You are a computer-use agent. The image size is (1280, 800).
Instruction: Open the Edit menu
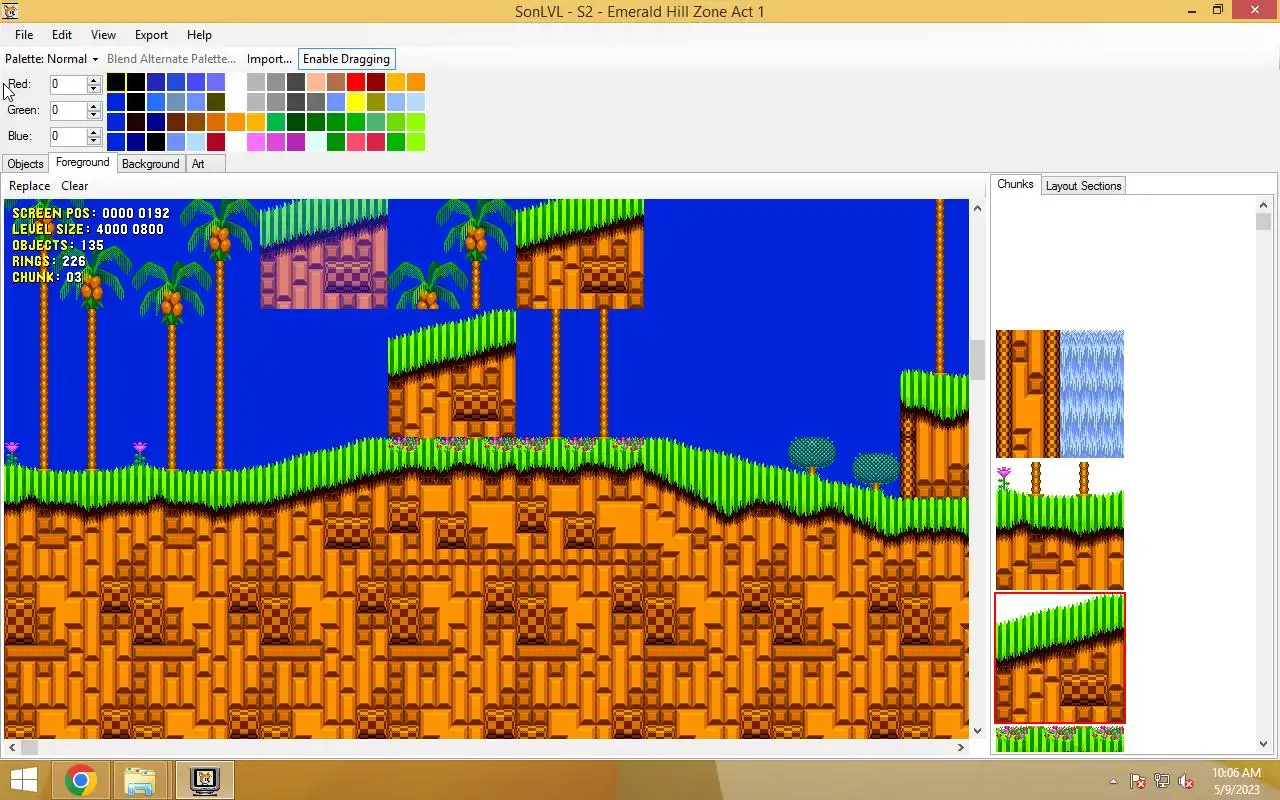pyautogui.click(x=62, y=35)
